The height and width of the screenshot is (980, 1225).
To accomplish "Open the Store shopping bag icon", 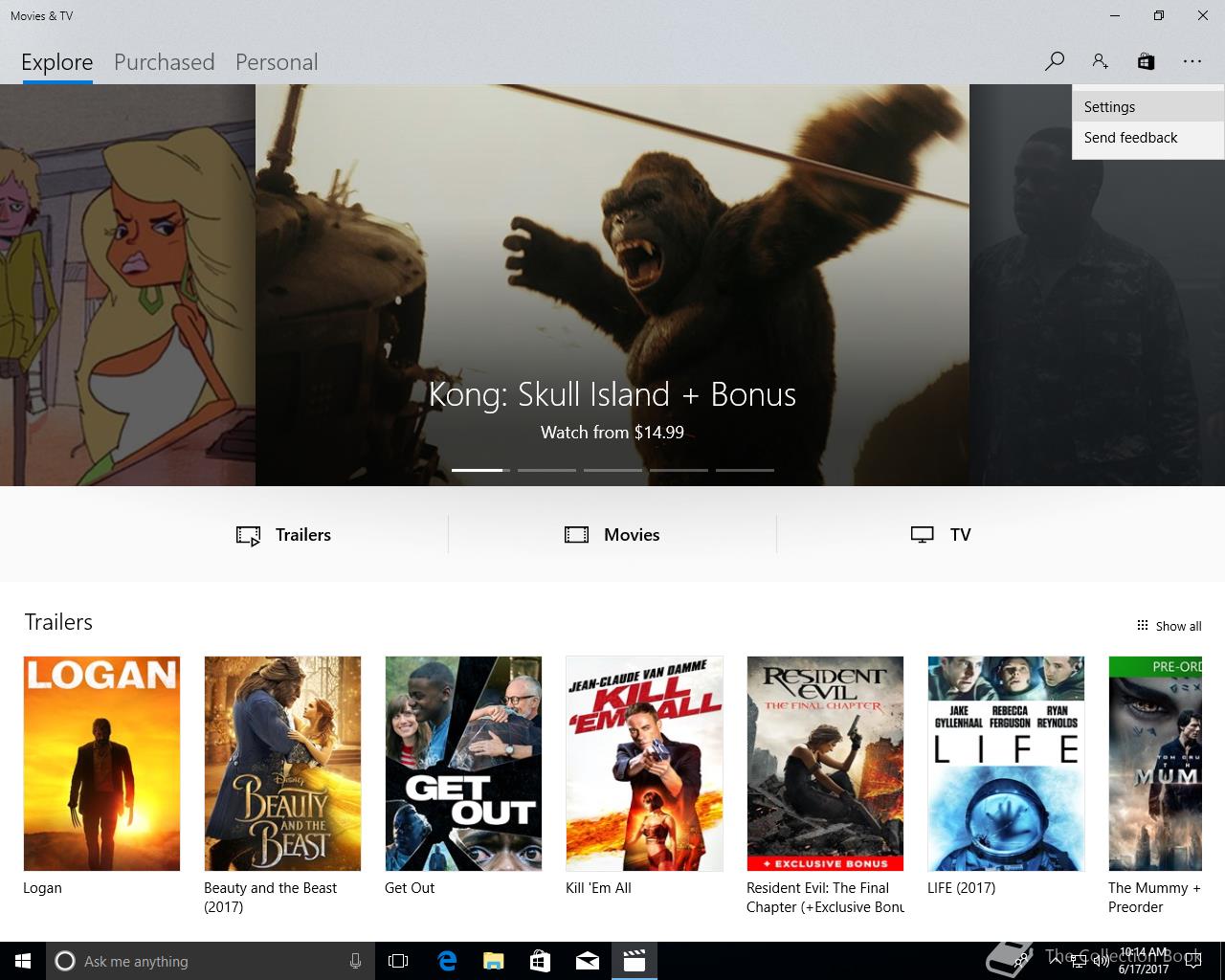I will click(x=1146, y=61).
